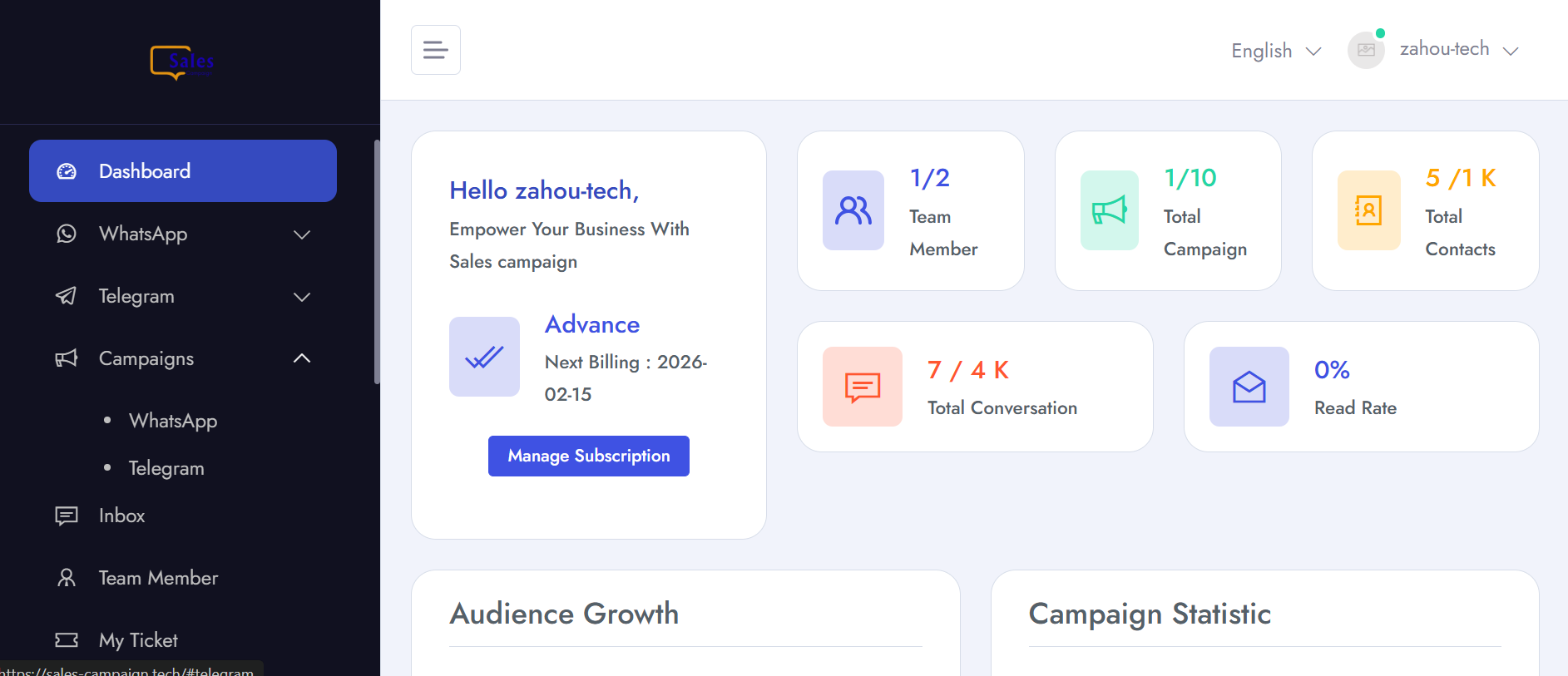Expand the WhatsApp sidebar menu
1568x676 pixels.
pyautogui.click(x=183, y=234)
